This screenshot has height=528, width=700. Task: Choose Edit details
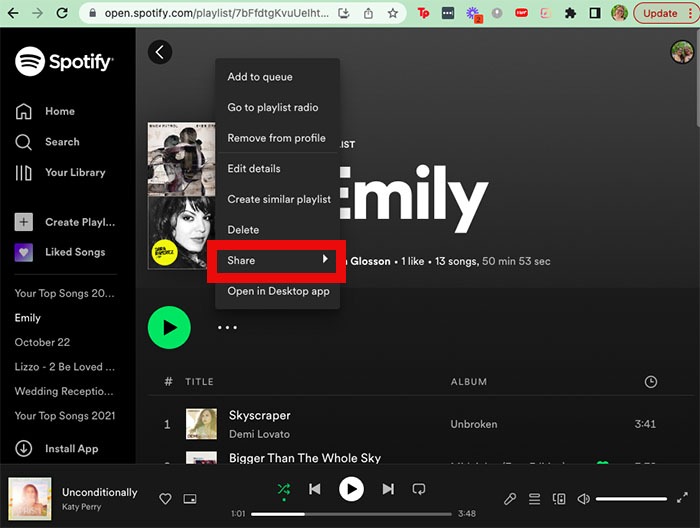point(277,169)
